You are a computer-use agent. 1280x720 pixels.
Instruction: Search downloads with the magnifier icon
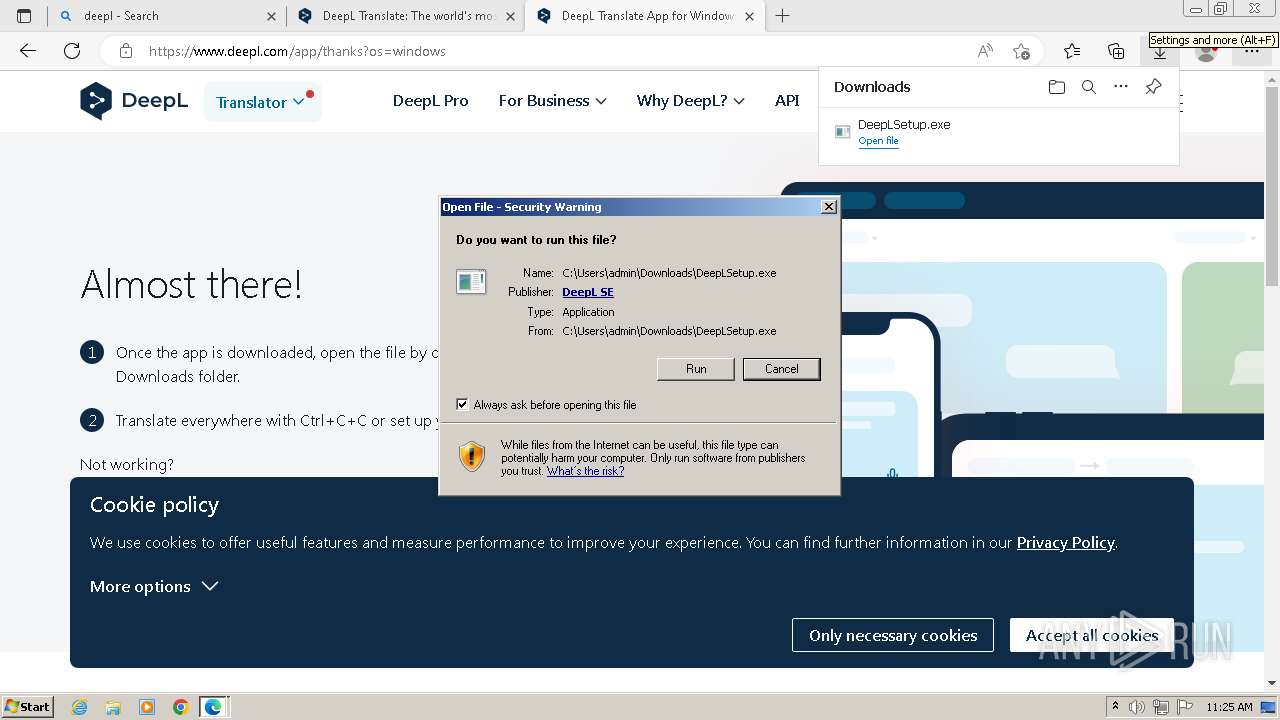pyautogui.click(x=1089, y=87)
